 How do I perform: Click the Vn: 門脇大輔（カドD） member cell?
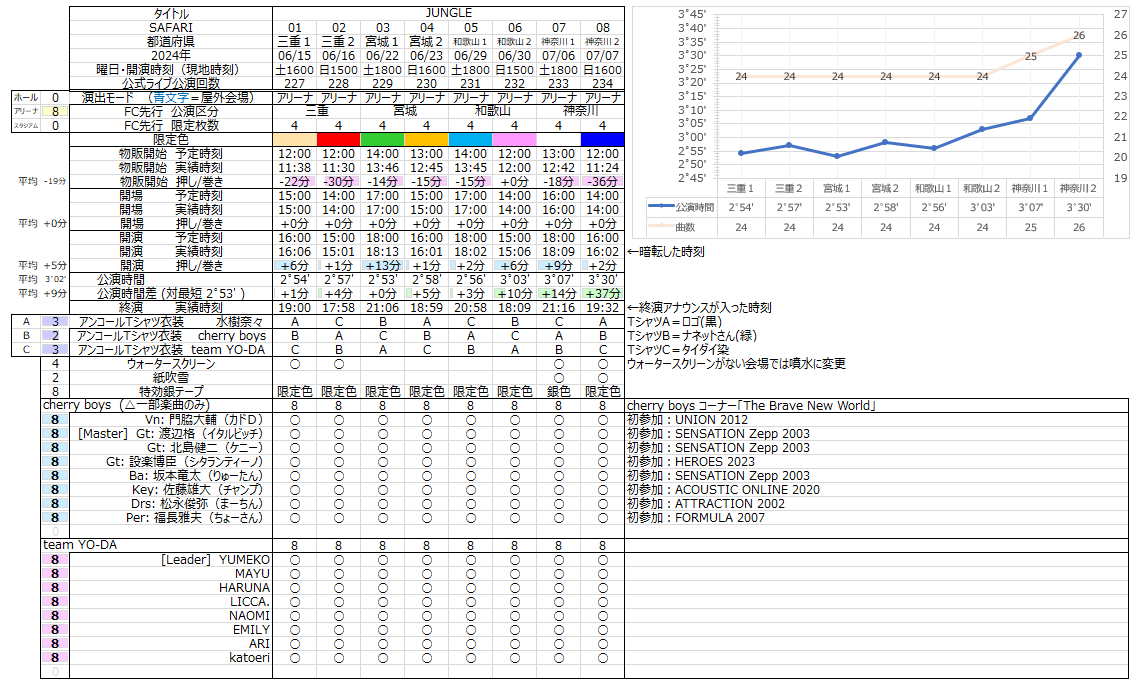click(x=171, y=419)
